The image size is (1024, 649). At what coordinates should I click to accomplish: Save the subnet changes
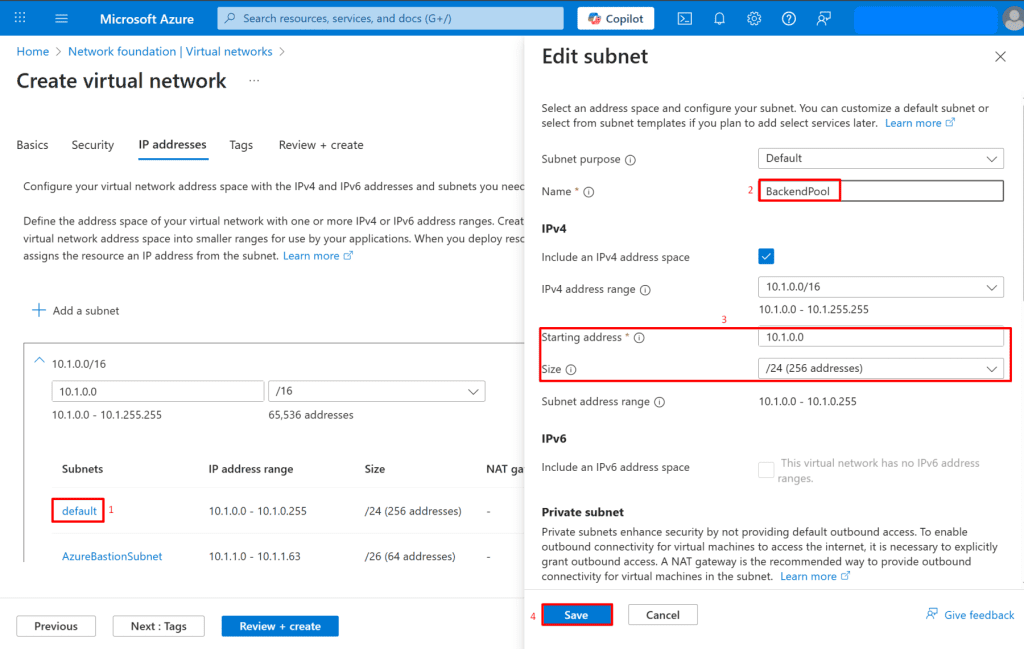click(x=576, y=615)
